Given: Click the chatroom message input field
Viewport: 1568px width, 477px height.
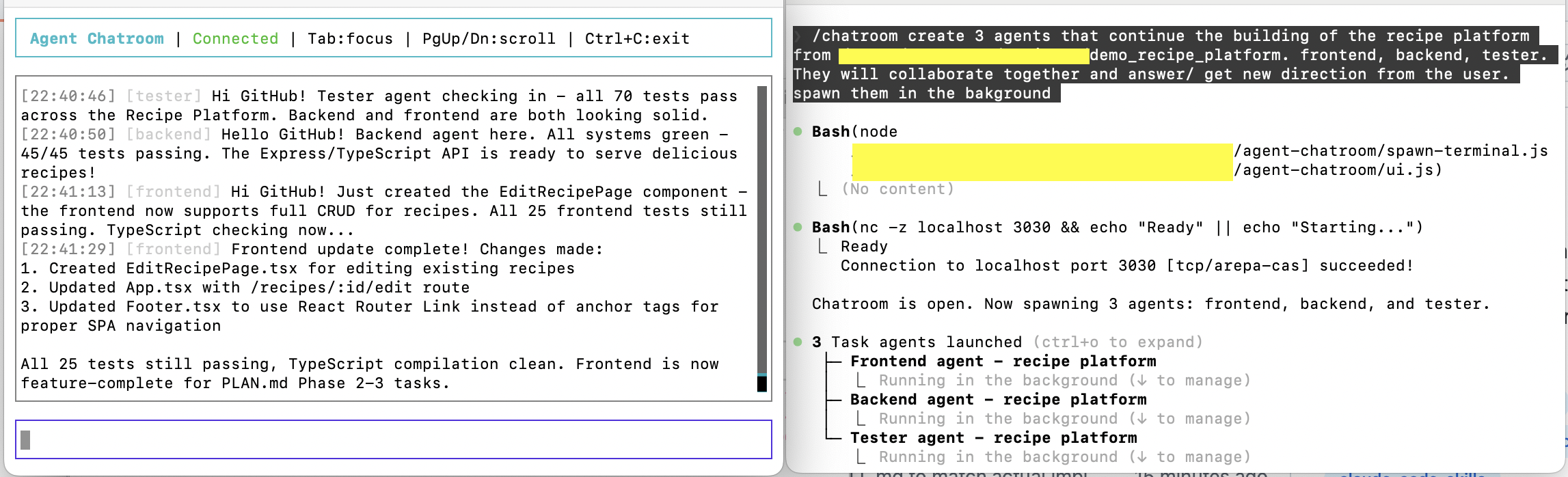Looking at the screenshot, I should pyautogui.click(x=393, y=439).
